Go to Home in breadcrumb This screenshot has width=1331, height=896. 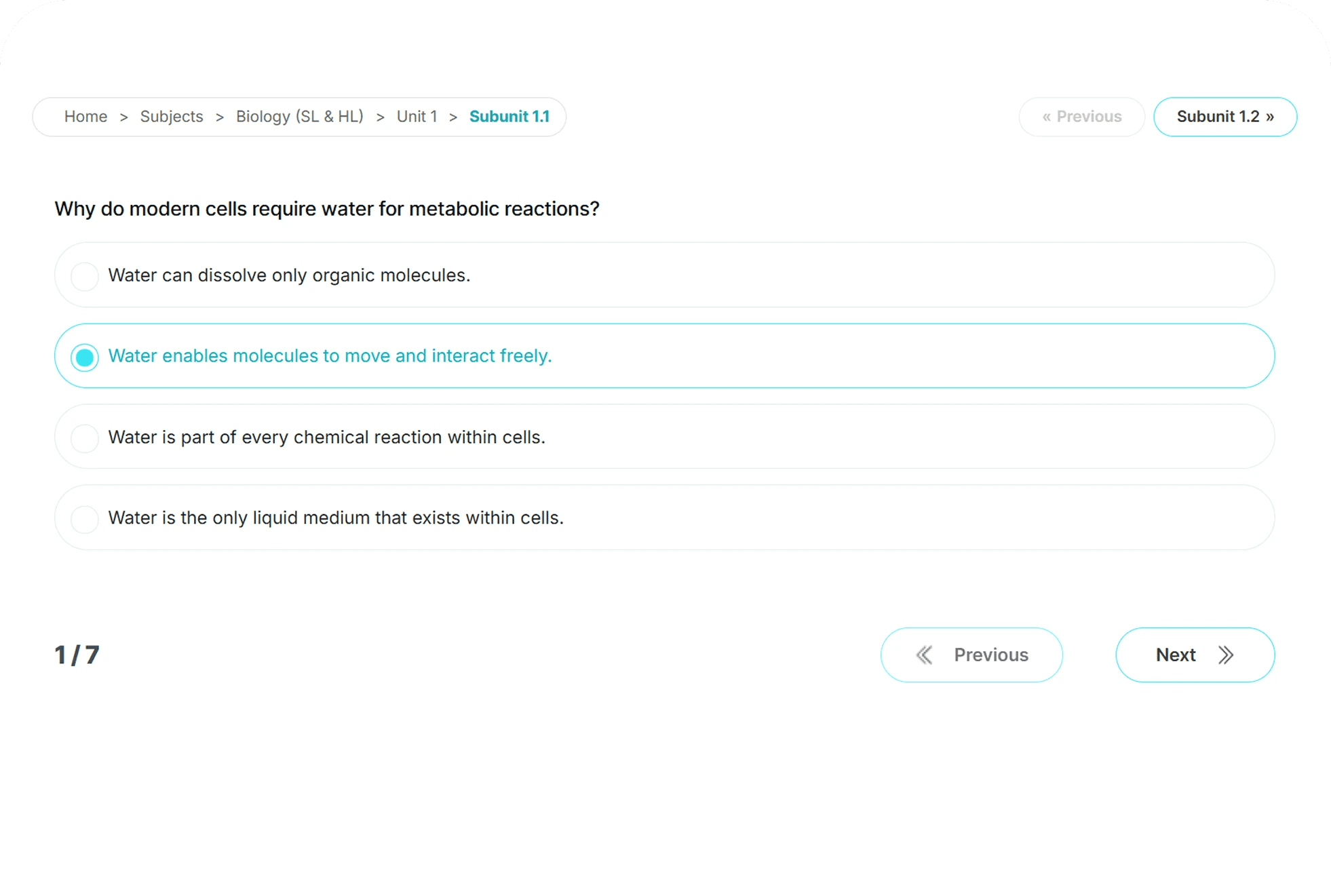85,117
